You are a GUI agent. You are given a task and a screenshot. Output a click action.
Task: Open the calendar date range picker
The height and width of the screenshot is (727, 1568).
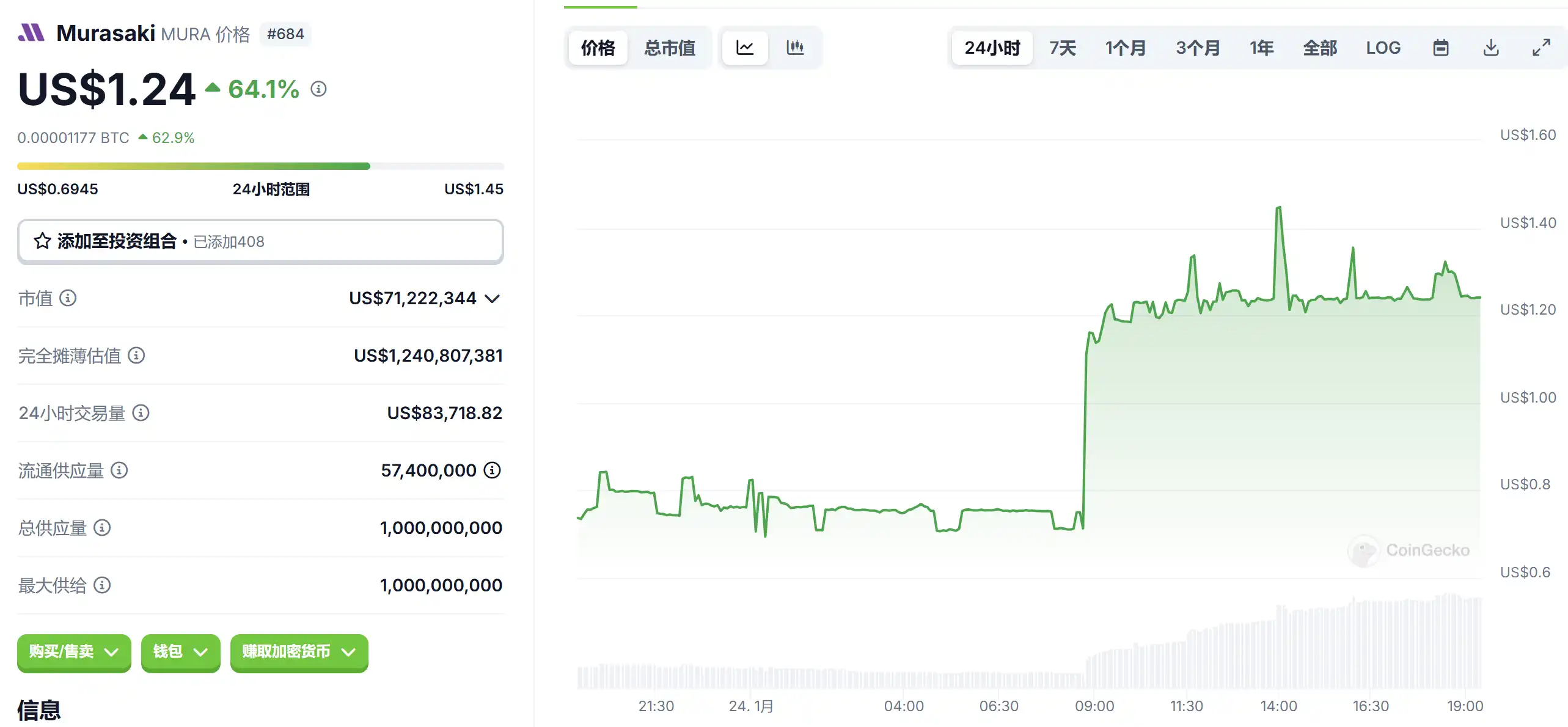[1440, 48]
